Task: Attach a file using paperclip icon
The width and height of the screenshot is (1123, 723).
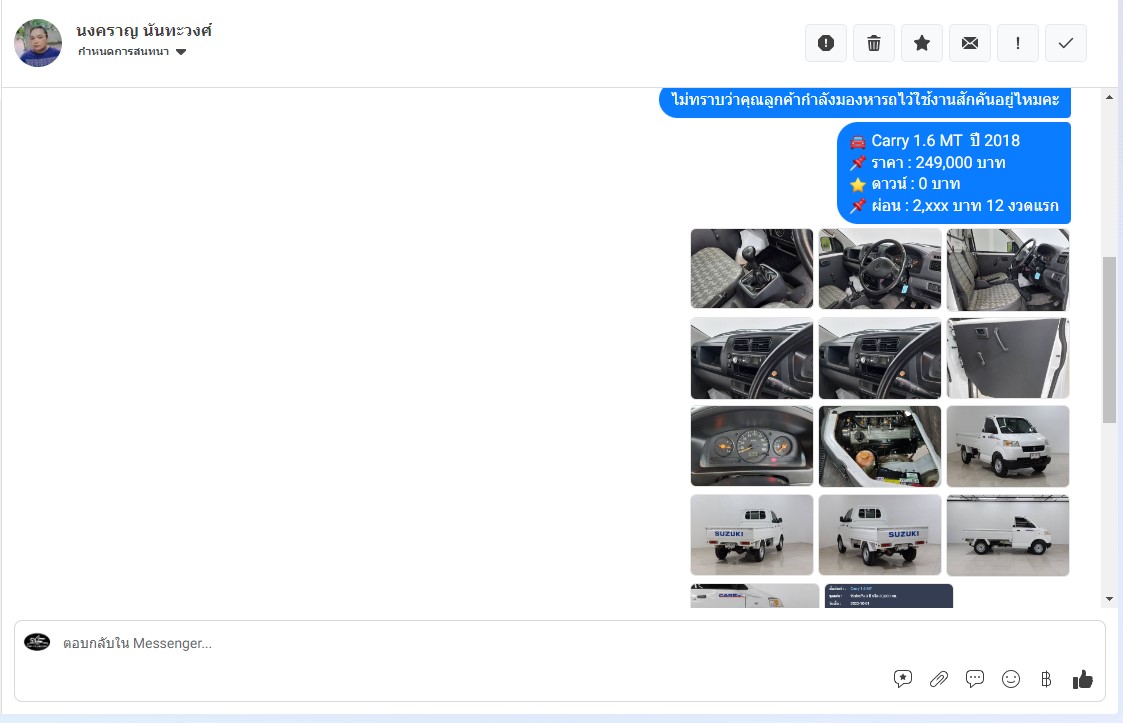Action: [939, 679]
